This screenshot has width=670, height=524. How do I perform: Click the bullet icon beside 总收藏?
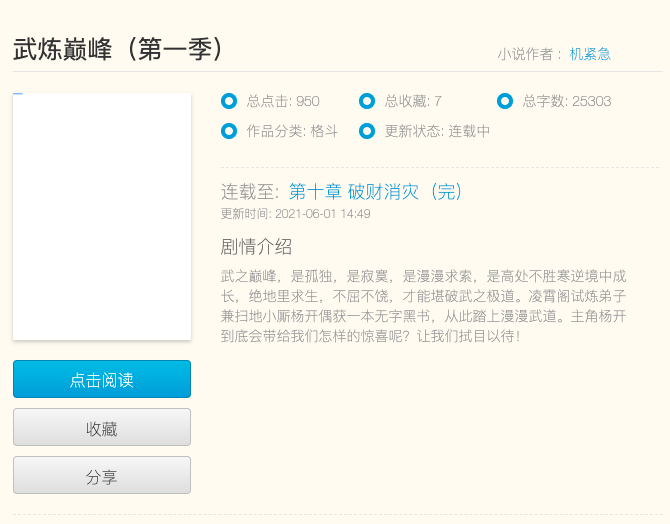click(x=367, y=101)
